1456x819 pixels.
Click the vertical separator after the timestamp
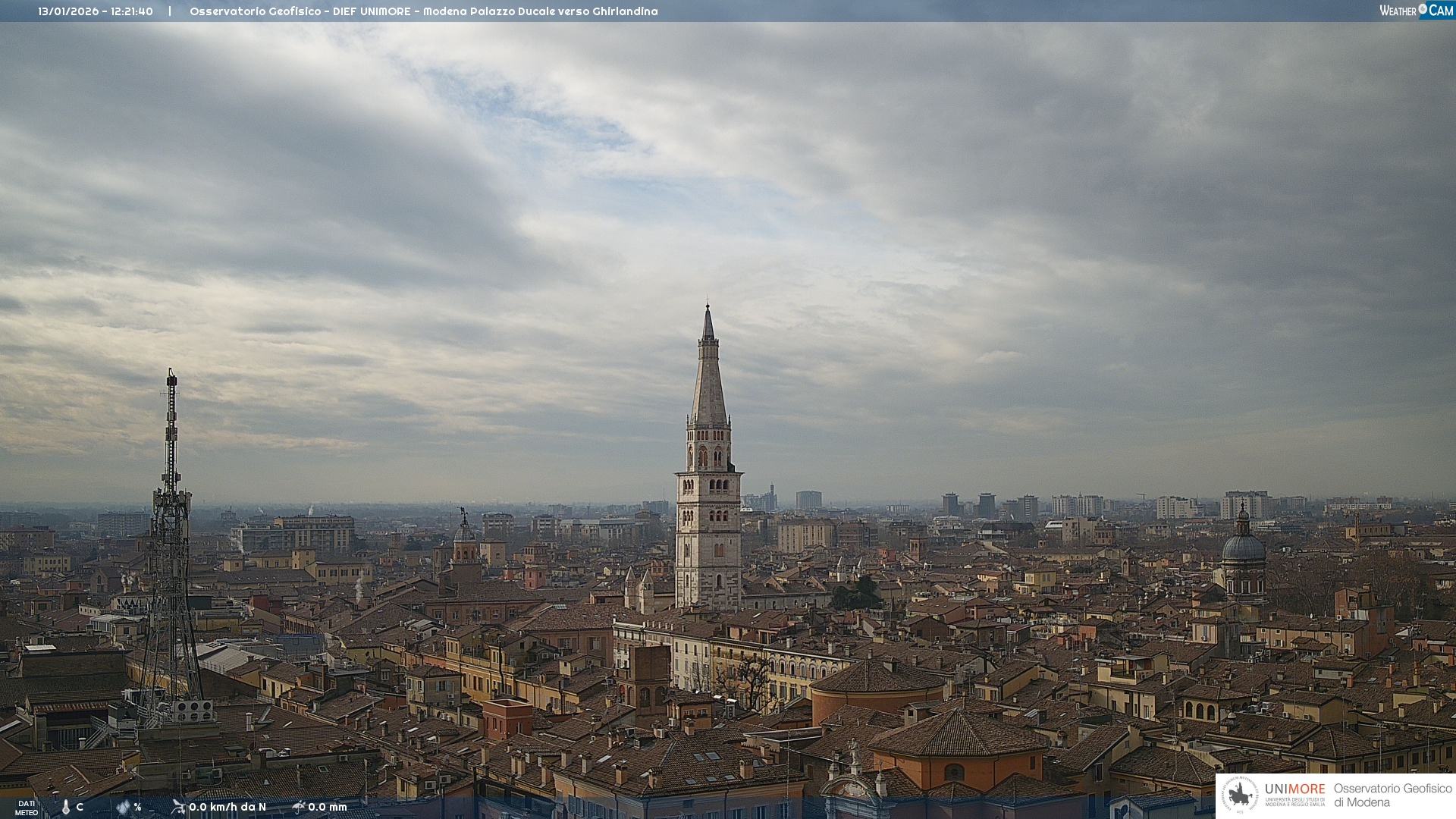click(x=170, y=11)
